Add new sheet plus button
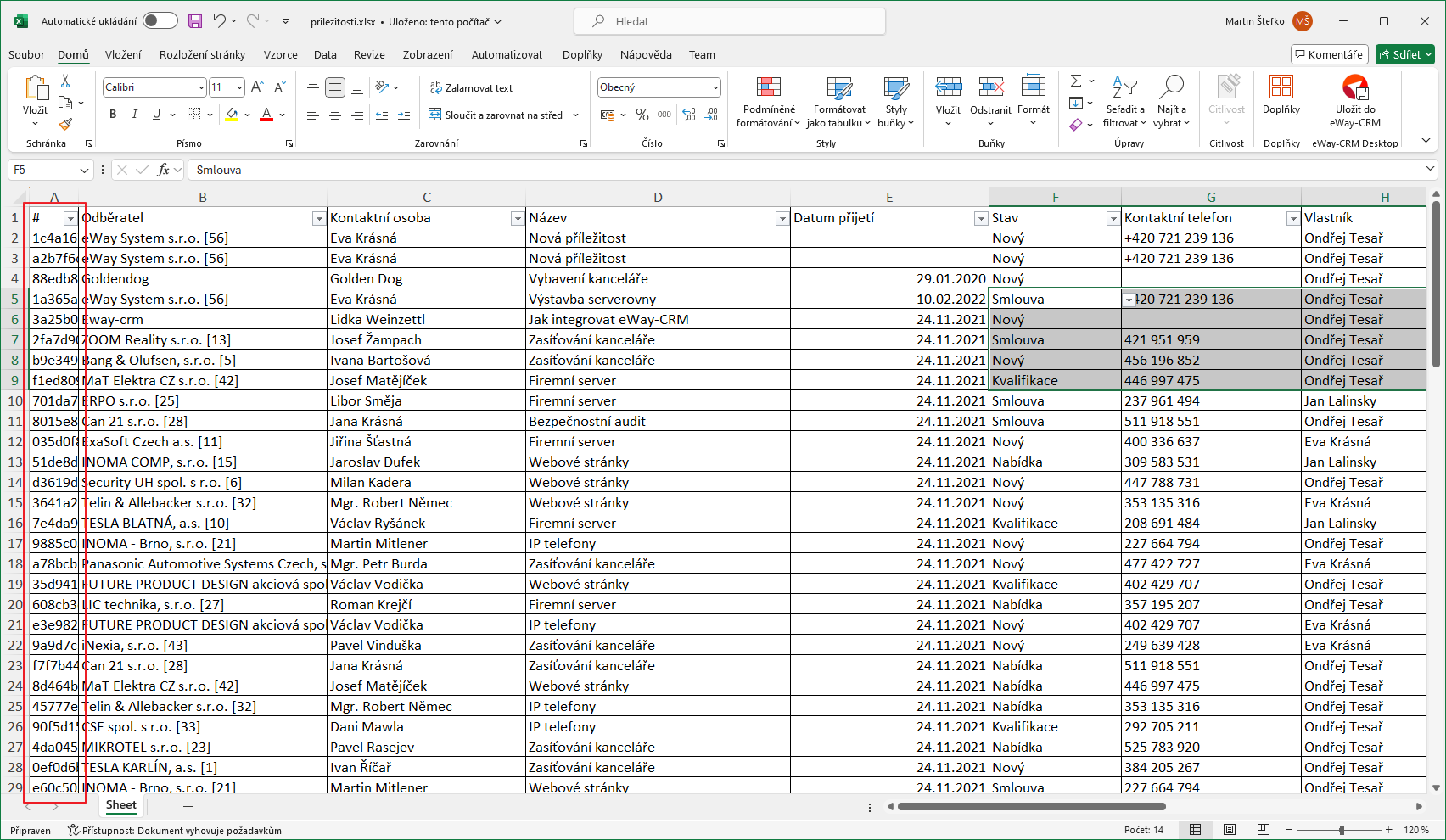 click(188, 806)
